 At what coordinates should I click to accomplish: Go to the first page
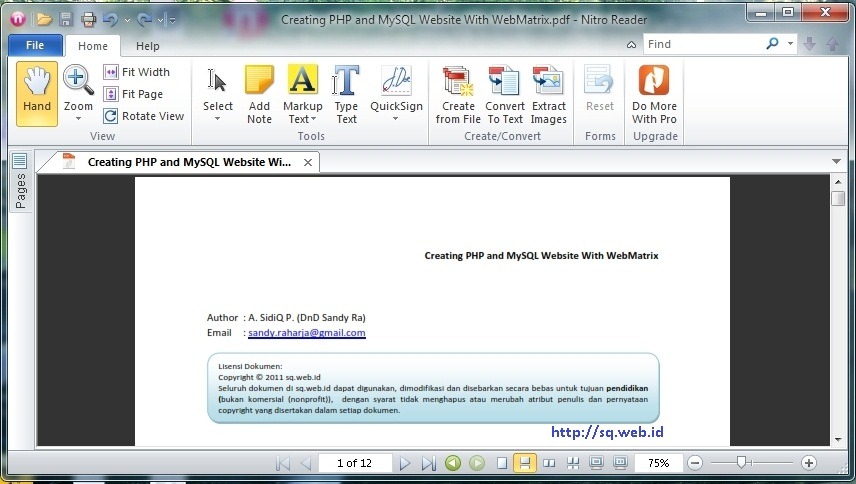[283, 463]
